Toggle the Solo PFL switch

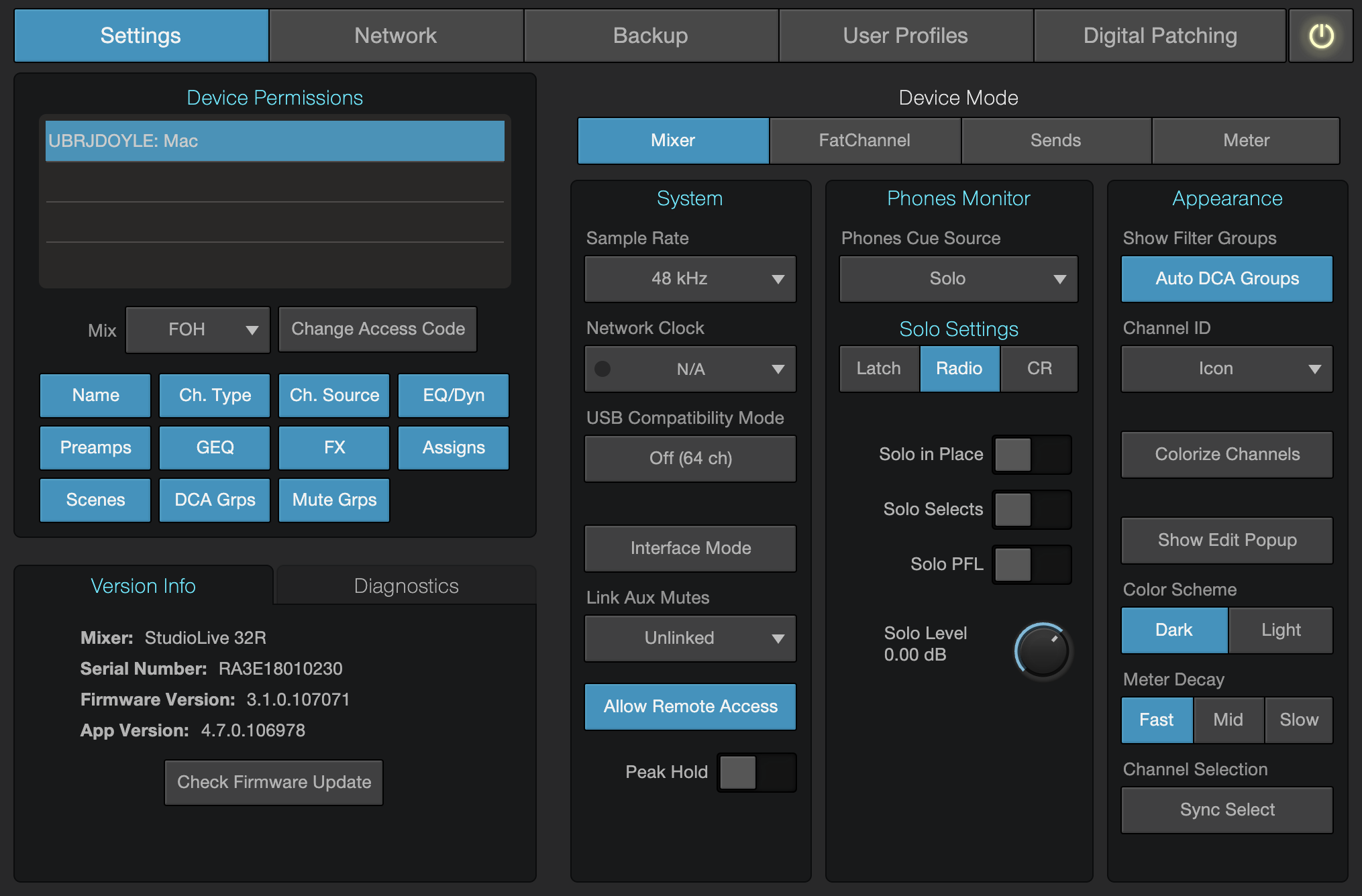1032,564
